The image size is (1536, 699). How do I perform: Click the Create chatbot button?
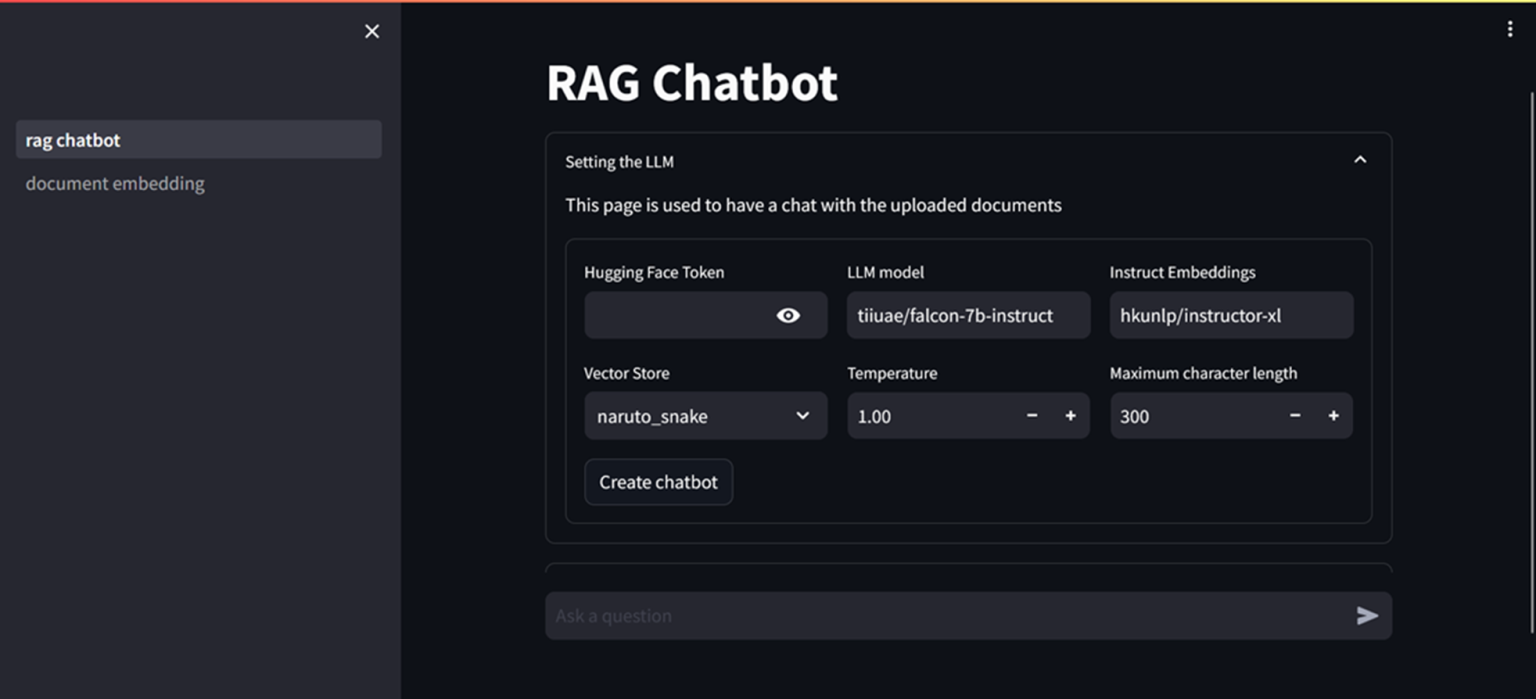(658, 482)
